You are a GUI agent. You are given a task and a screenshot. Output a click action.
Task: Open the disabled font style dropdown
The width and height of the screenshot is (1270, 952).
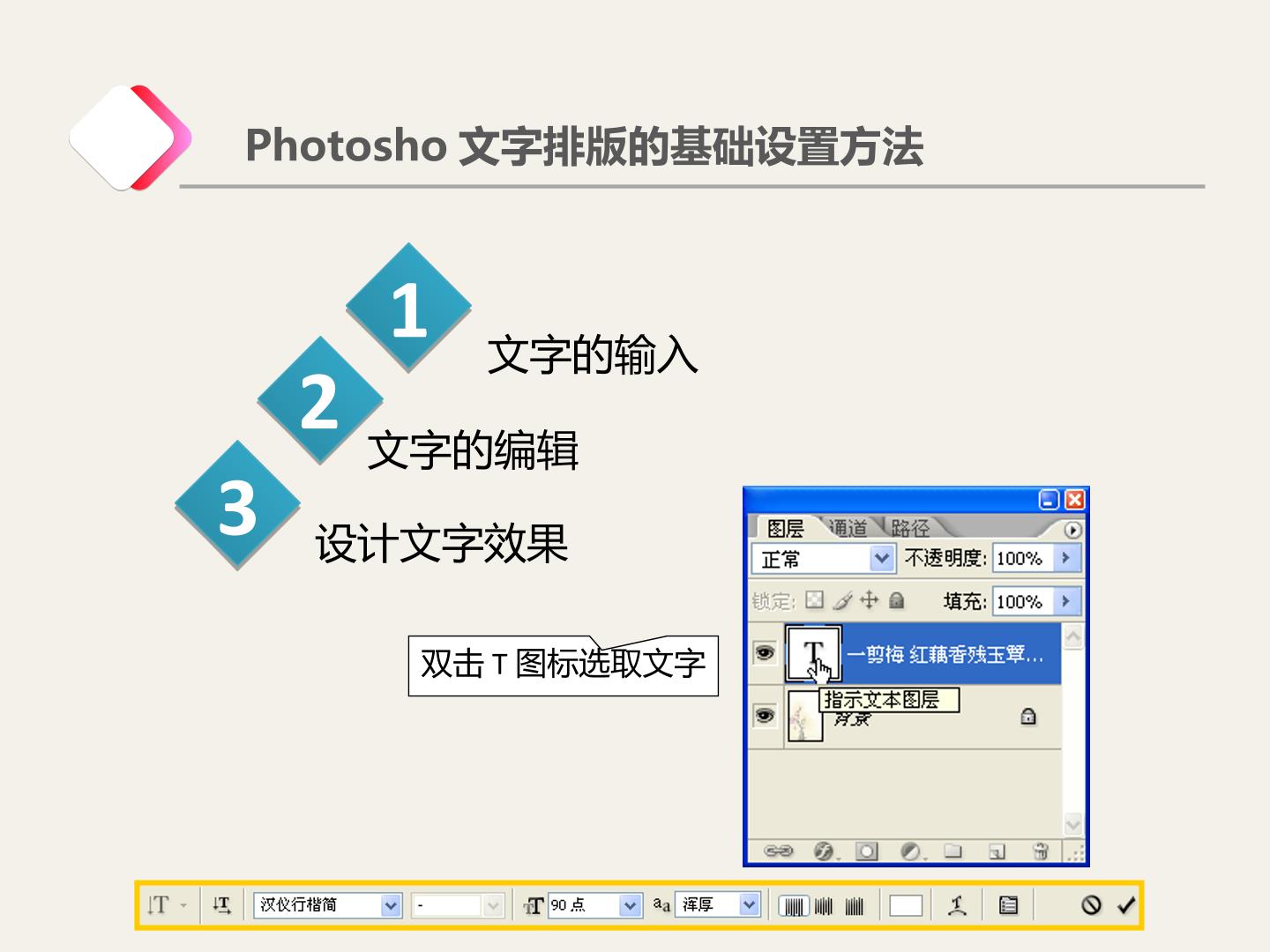[457, 905]
